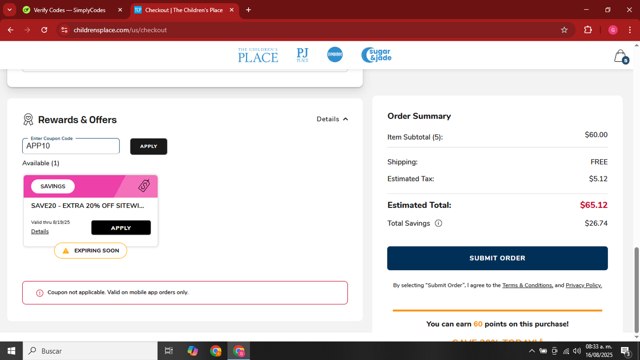
Task: View site information icon in address bar
Action: click(64, 30)
